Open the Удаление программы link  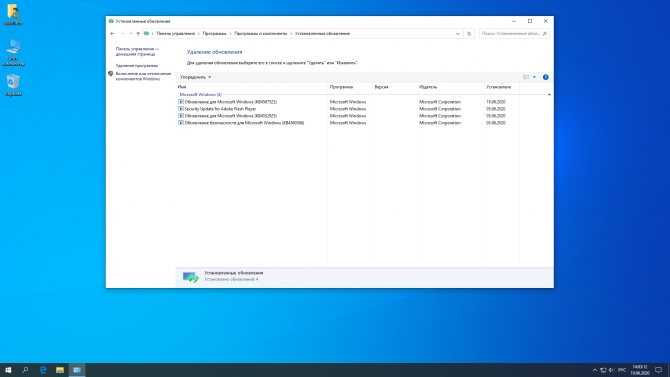tap(137, 66)
